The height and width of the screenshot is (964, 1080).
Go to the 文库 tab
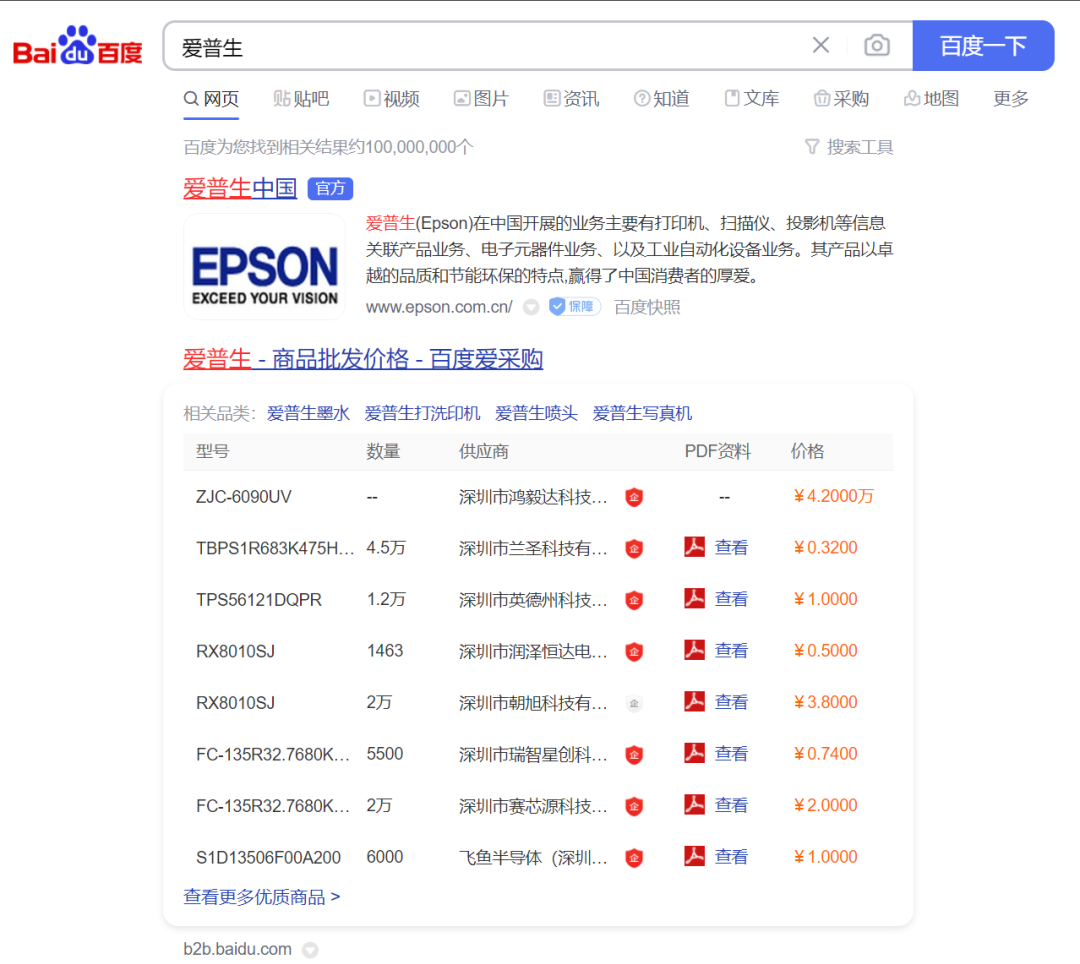point(751,99)
